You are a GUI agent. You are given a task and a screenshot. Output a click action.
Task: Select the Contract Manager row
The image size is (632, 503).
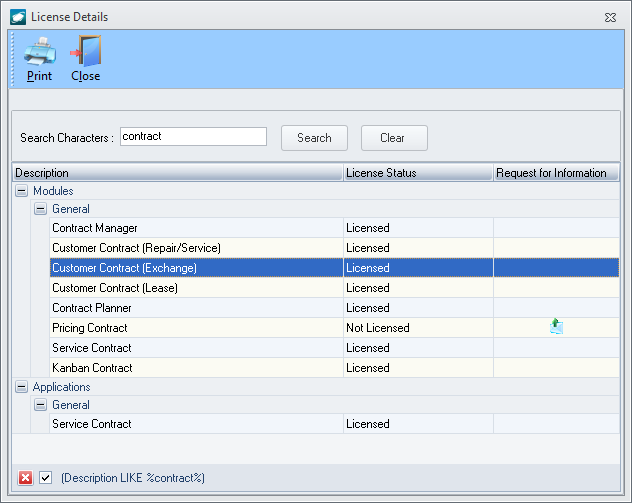[x=335, y=228]
